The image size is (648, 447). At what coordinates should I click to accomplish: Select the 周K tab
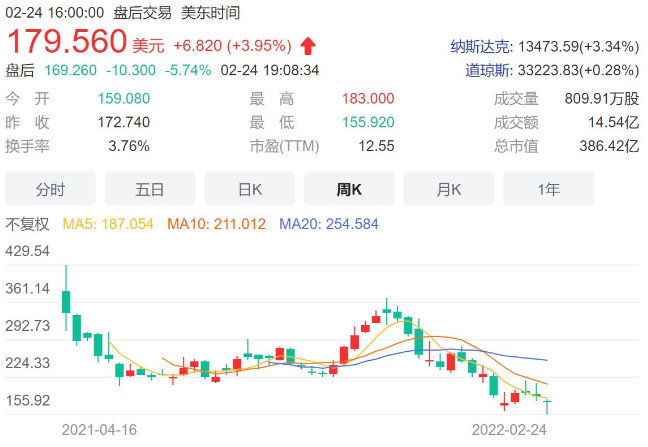tap(349, 189)
